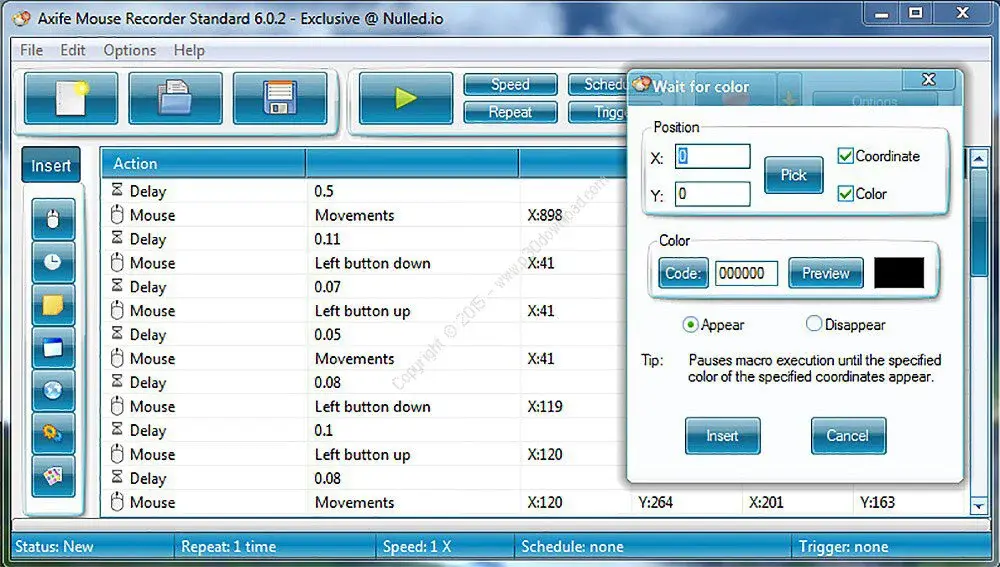Open the File menu
The image size is (1000, 567).
[x=31, y=50]
